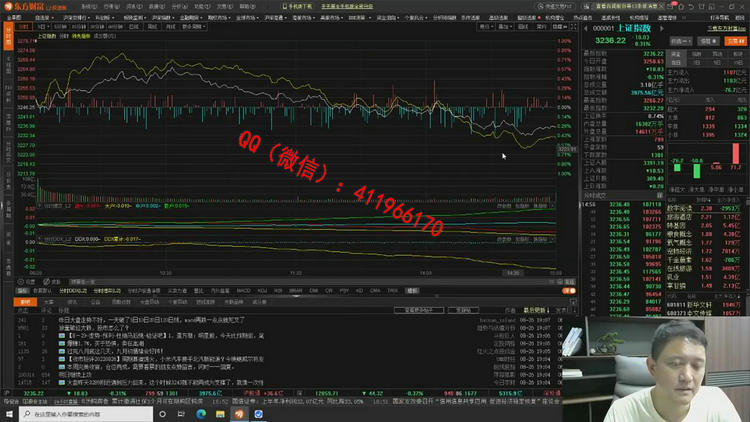The width and height of the screenshot is (750, 422).
Task: Open the 数据 menu
Action: point(156,7)
